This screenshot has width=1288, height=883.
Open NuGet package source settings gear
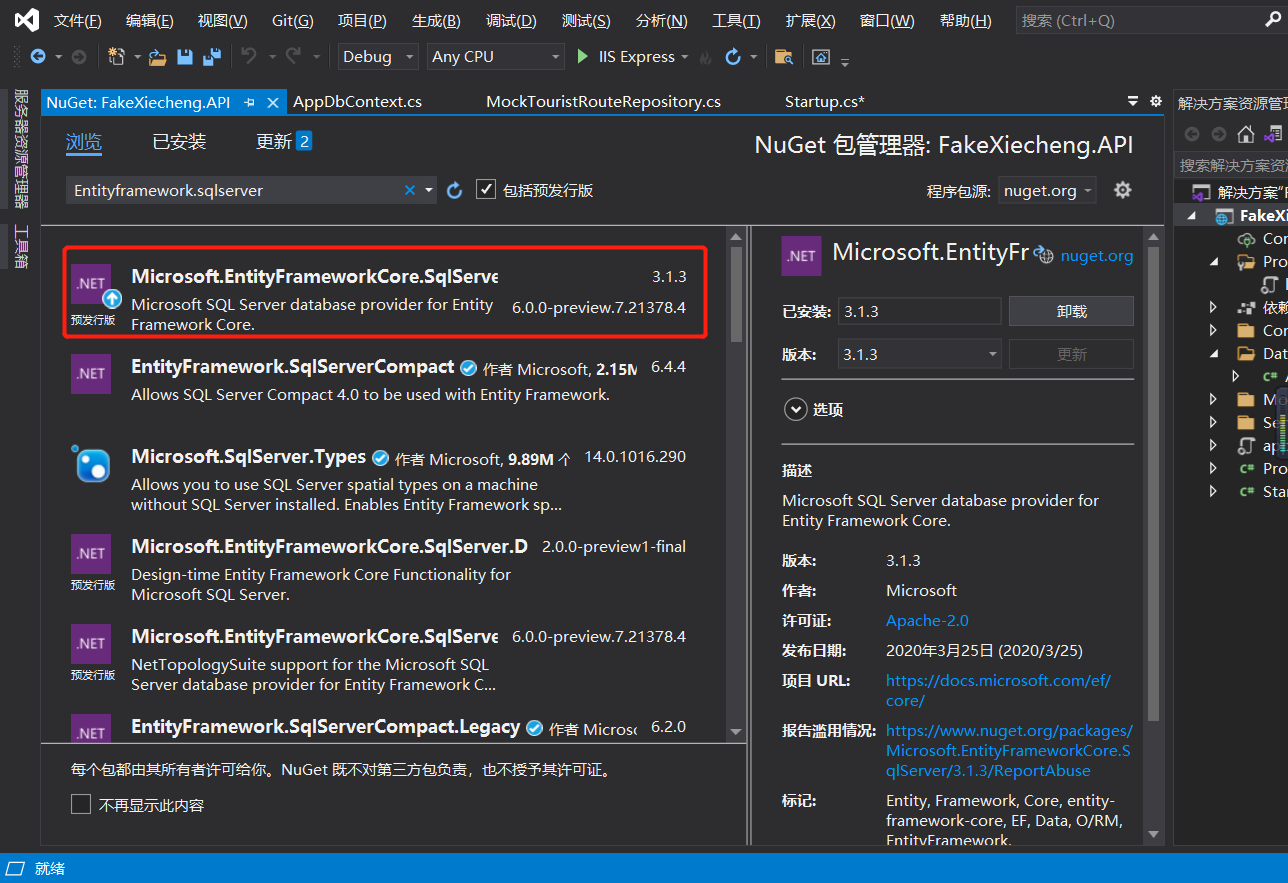[1123, 190]
